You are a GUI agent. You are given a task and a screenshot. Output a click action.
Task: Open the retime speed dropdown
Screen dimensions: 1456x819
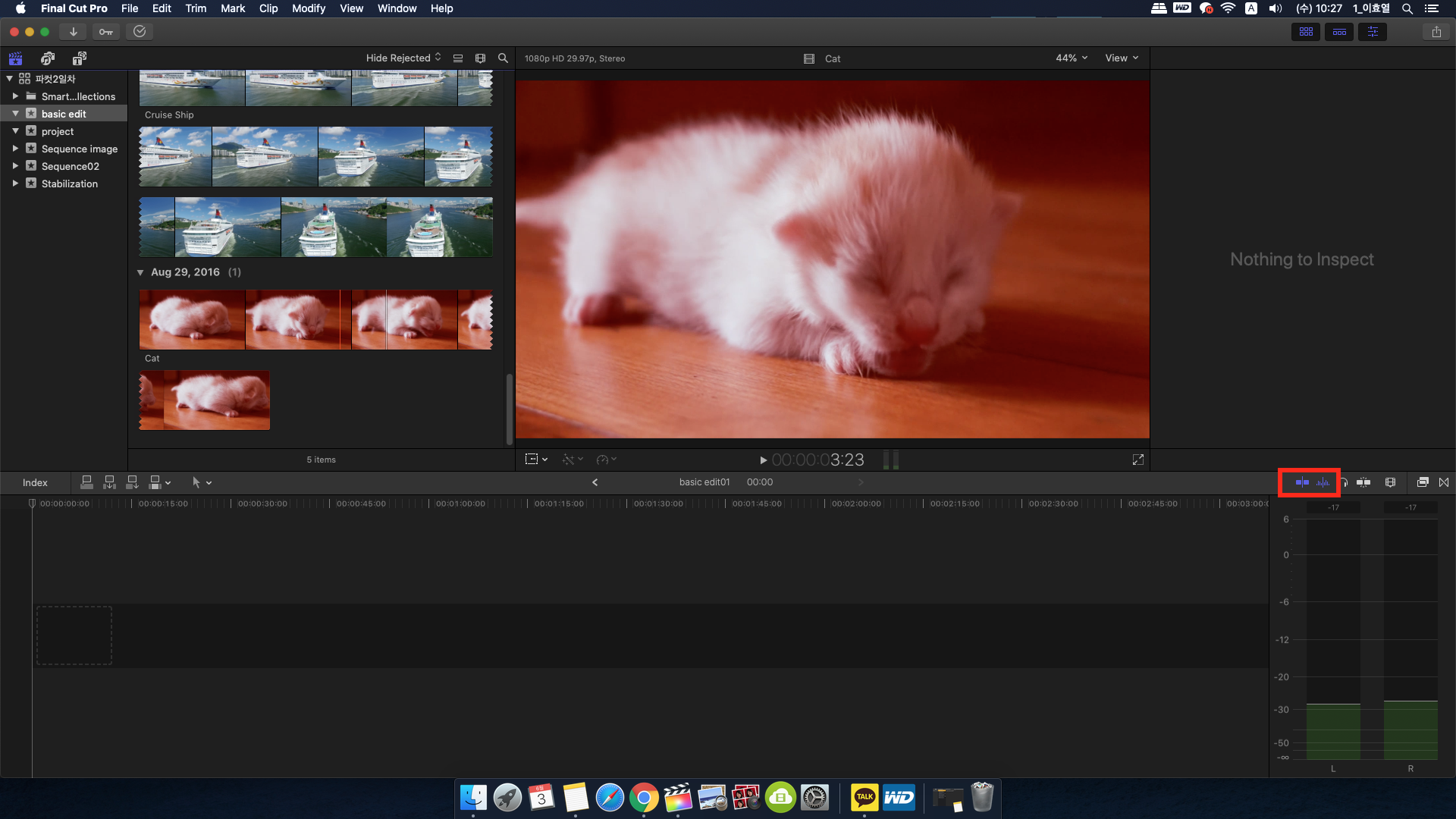coord(607,460)
